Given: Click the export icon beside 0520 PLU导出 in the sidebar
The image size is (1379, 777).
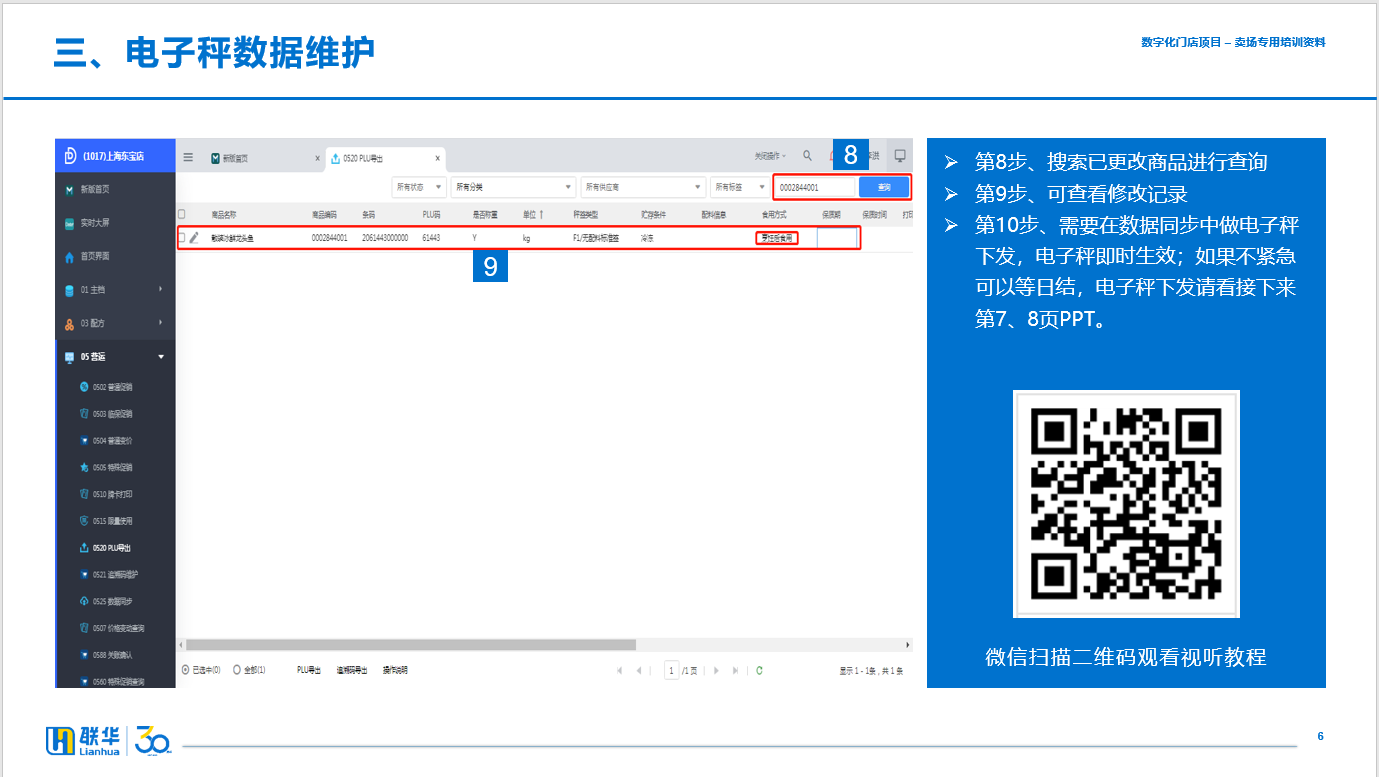Looking at the screenshot, I should (84, 548).
